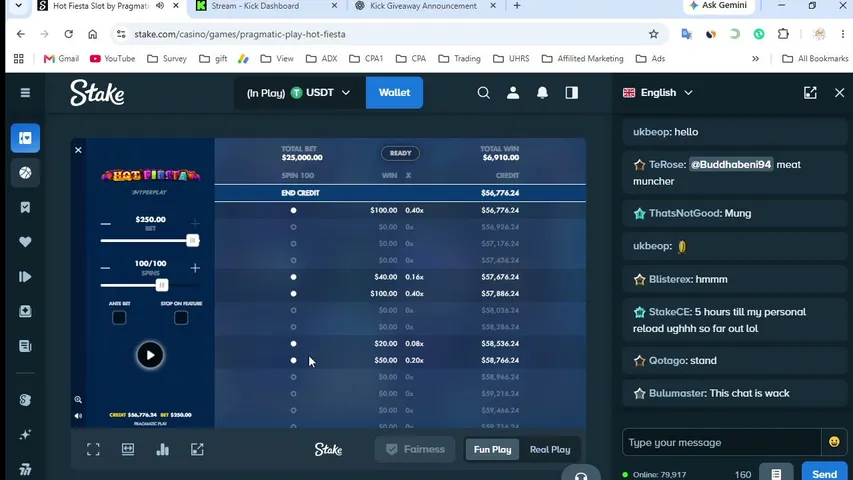Pop out the chat window
The width and height of the screenshot is (853, 480).
click(x=810, y=93)
